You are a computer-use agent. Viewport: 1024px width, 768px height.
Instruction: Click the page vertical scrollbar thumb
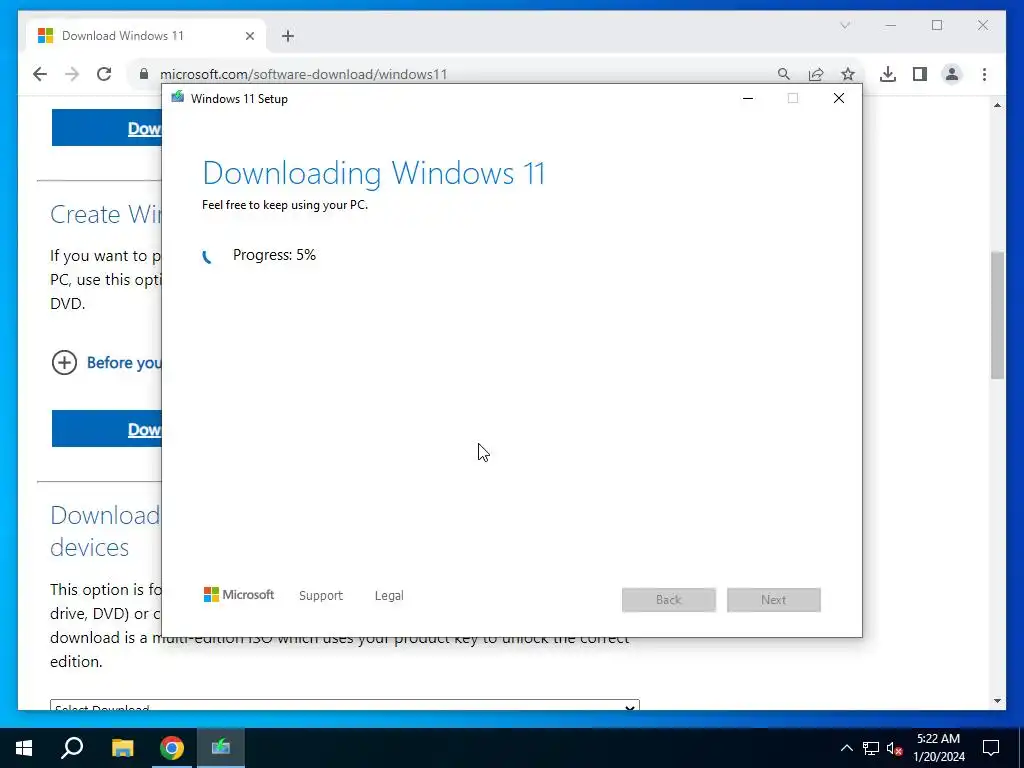[997, 315]
